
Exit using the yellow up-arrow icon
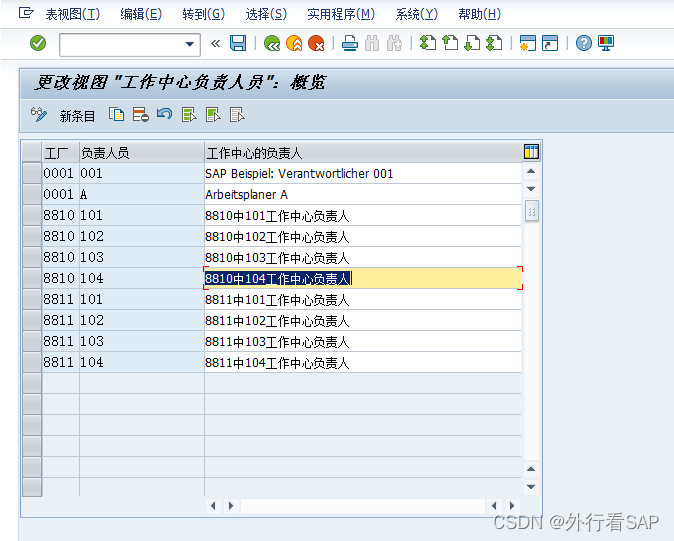point(294,43)
